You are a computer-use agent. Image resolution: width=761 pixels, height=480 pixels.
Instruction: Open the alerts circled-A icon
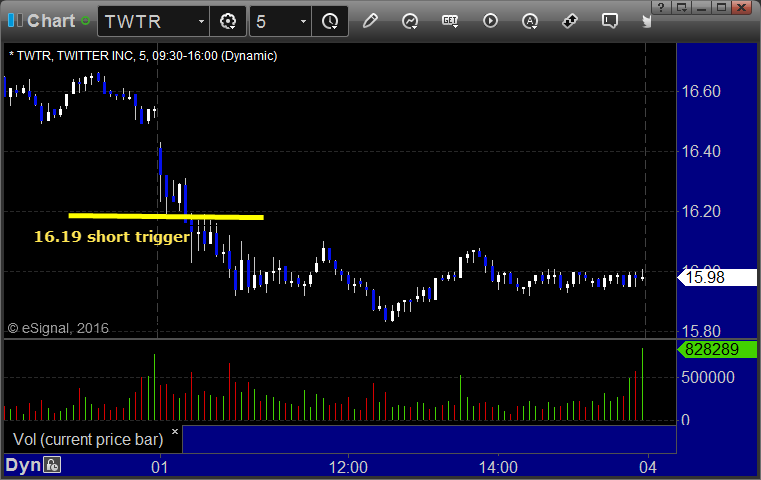pos(529,21)
